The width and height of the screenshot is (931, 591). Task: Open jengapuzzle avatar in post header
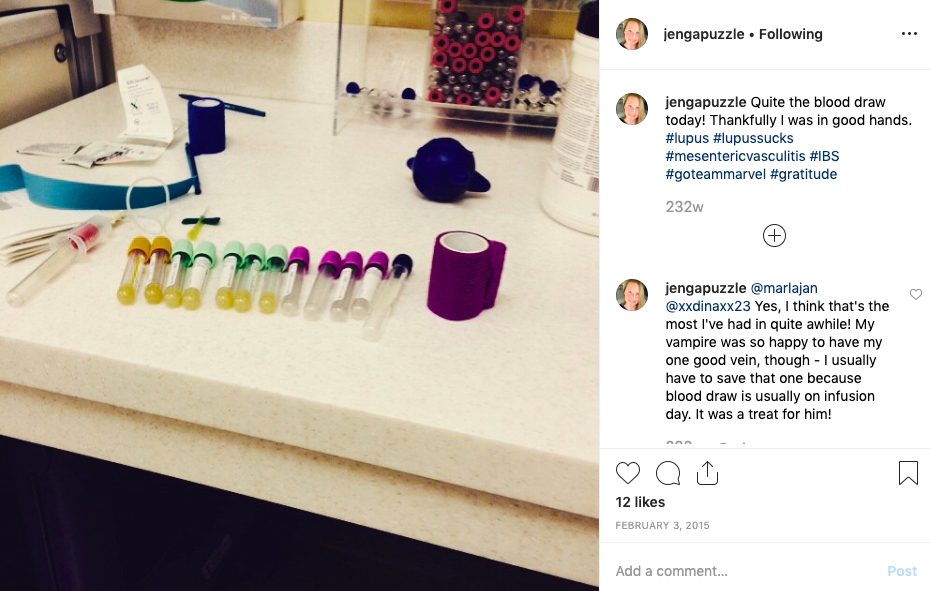[632, 34]
